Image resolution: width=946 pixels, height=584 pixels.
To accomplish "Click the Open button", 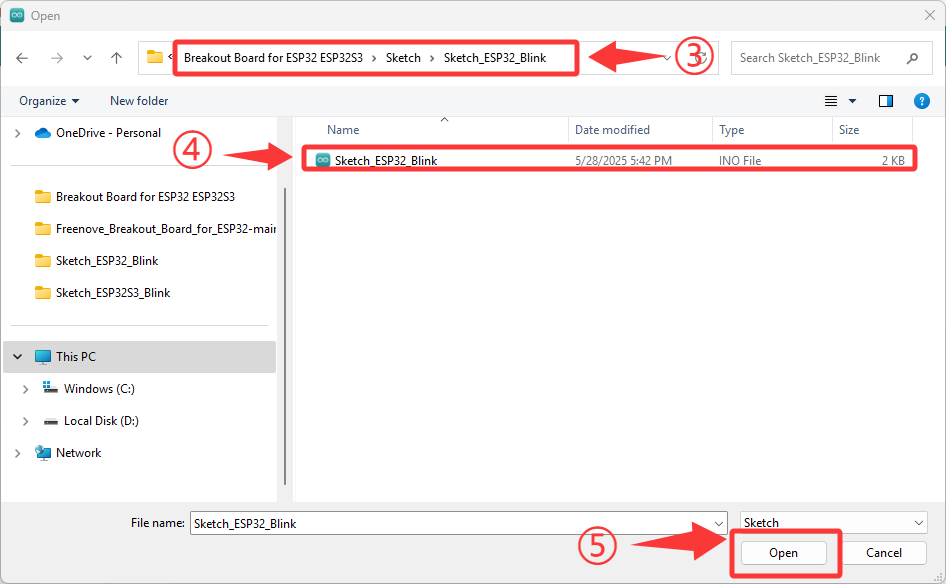I will point(783,553).
